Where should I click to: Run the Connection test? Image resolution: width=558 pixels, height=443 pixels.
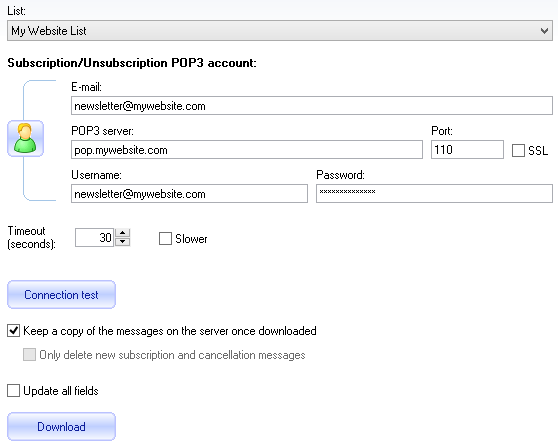(x=61, y=295)
